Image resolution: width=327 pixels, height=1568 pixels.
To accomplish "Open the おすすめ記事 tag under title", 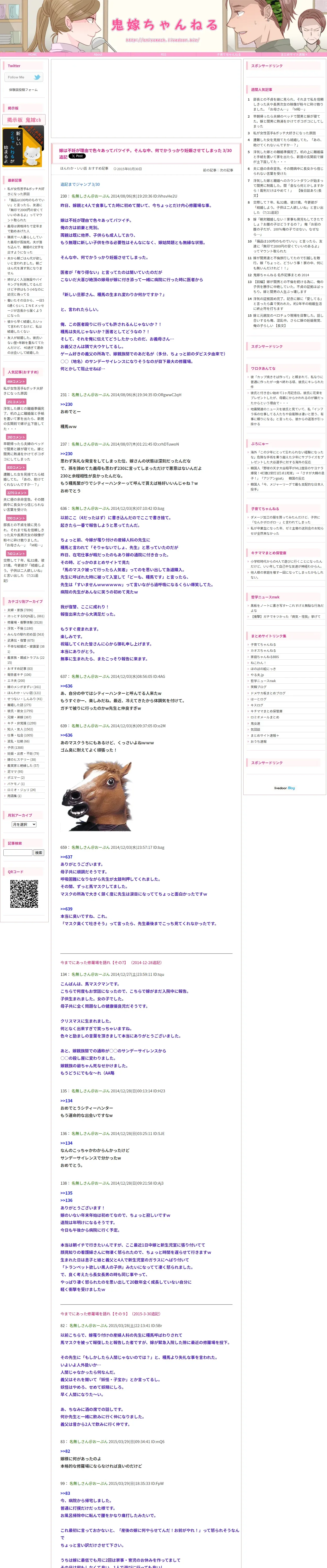I will coord(98,169).
